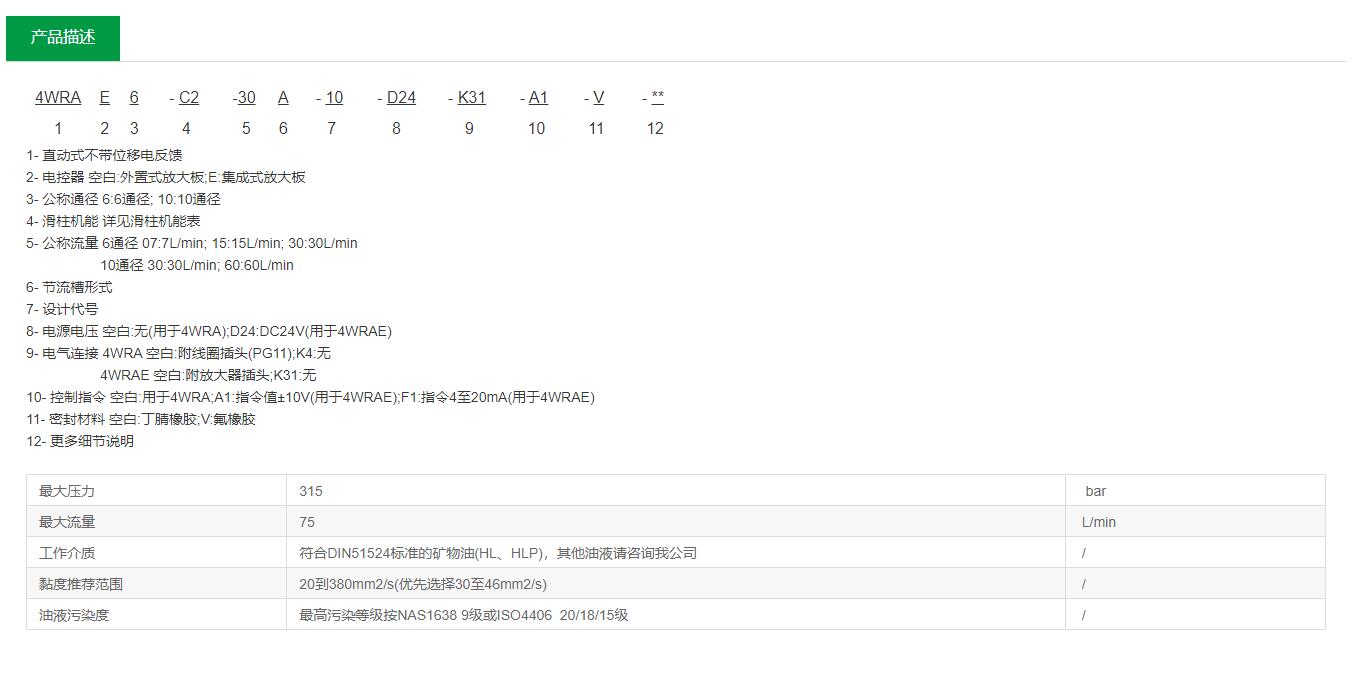Click position number 8 under D24
The height and width of the screenshot is (680, 1358).
(396, 128)
